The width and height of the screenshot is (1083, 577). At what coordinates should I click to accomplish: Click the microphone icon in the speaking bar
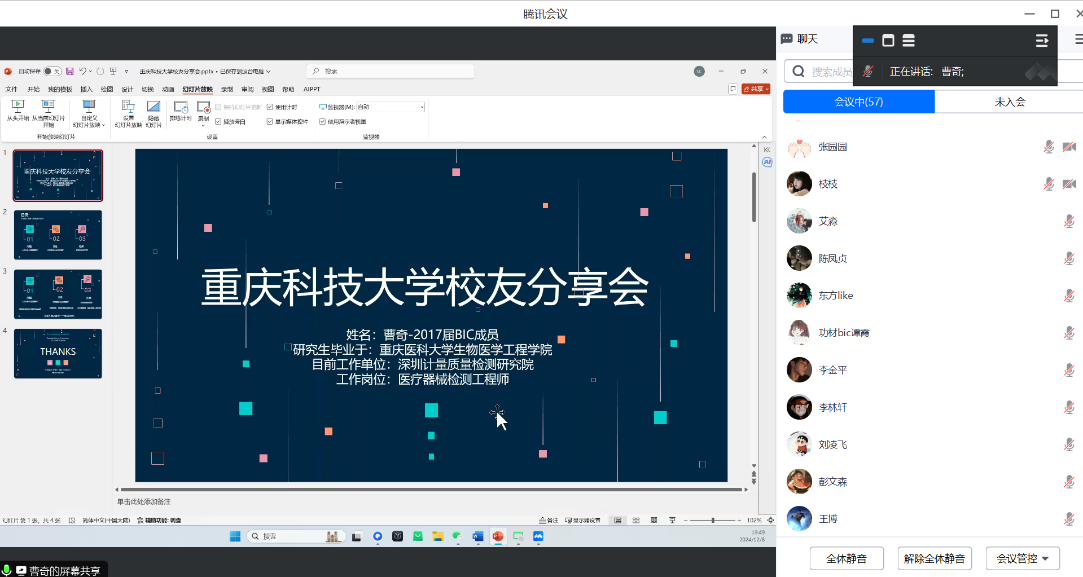click(869, 70)
